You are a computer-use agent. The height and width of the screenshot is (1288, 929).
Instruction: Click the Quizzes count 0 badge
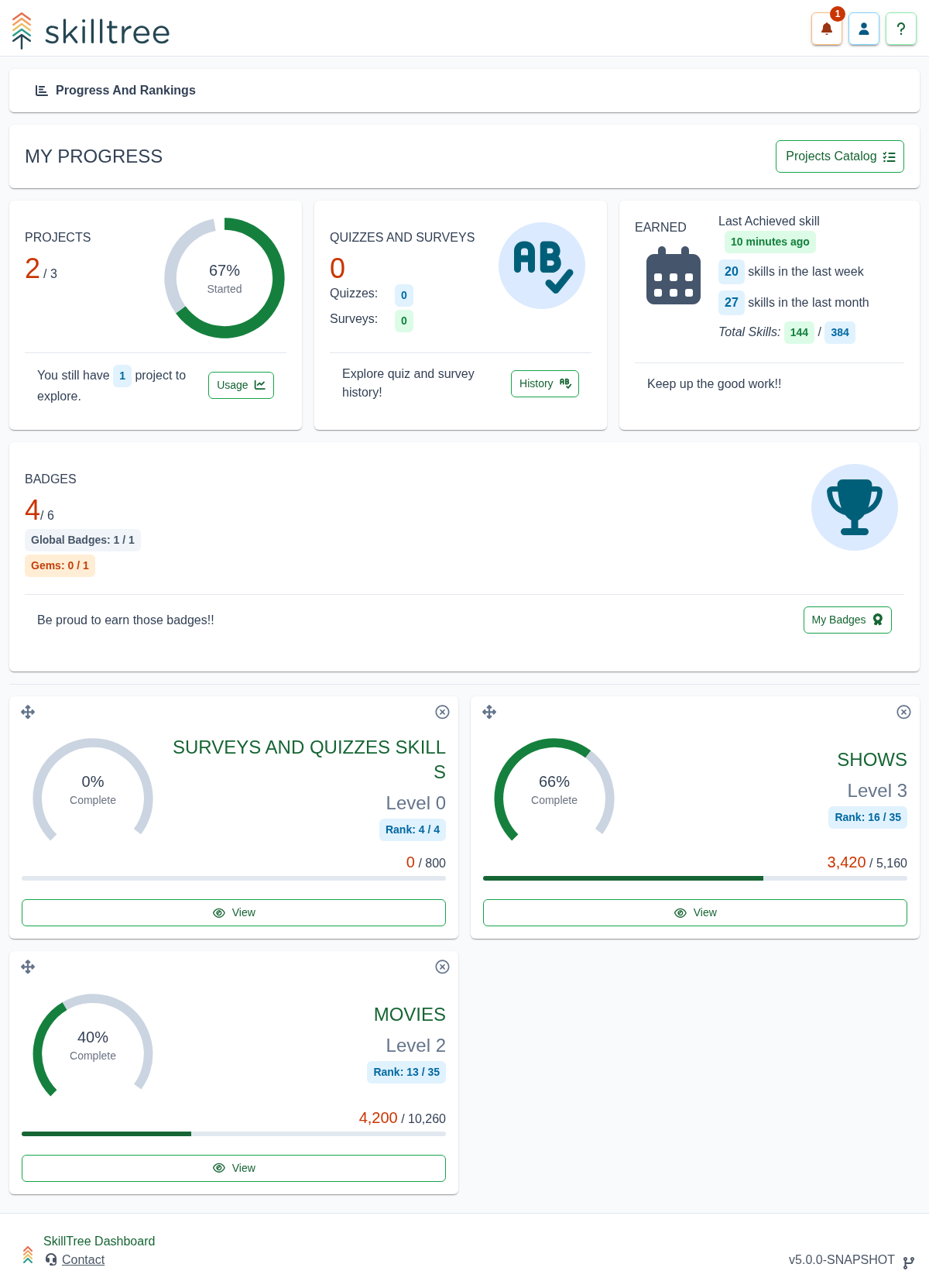tap(404, 295)
